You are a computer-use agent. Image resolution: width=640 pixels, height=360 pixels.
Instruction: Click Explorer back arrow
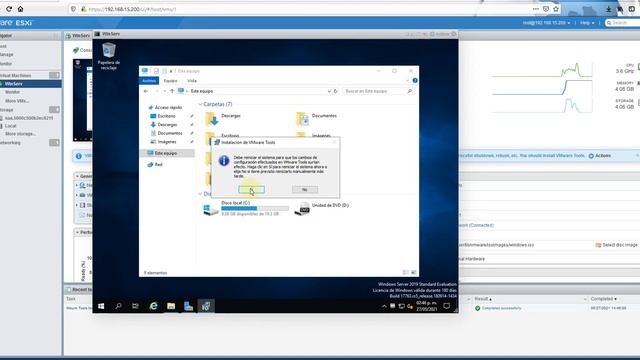146,91
